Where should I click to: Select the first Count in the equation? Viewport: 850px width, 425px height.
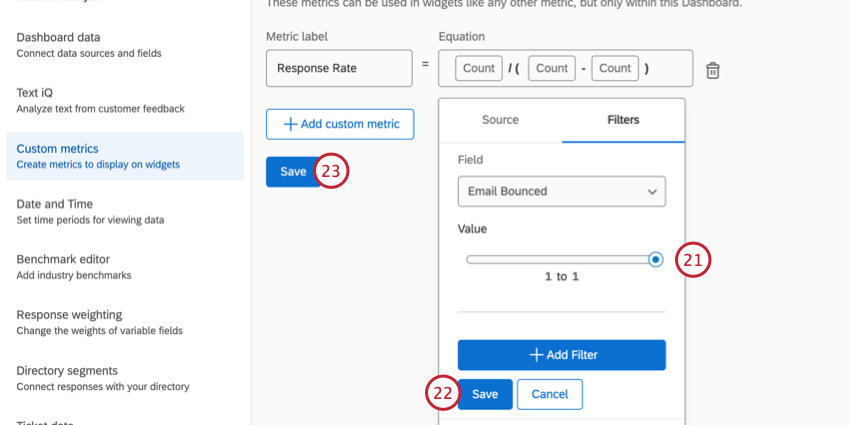[x=479, y=69]
